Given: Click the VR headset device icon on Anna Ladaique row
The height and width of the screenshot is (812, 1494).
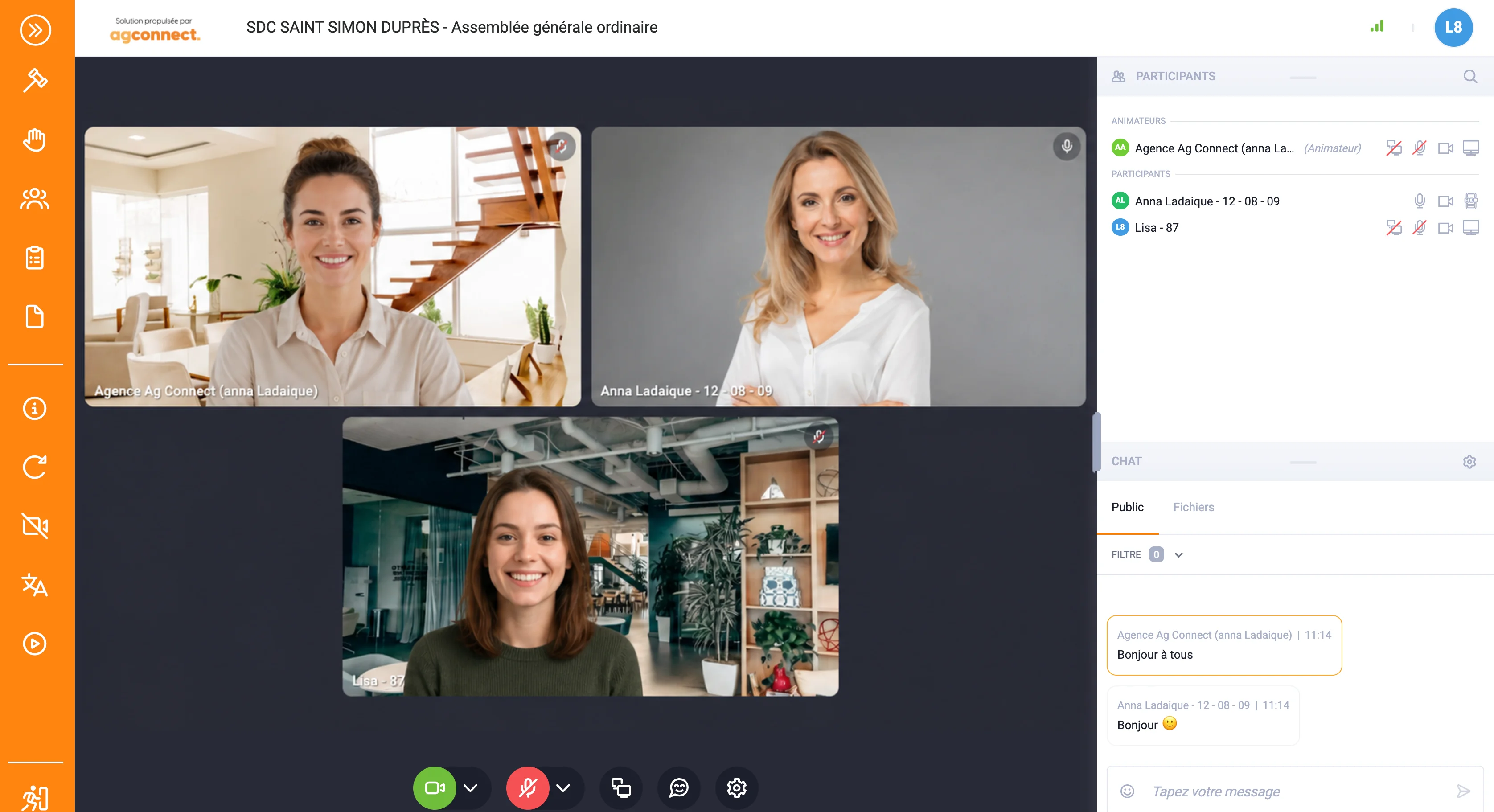Looking at the screenshot, I should coord(1471,201).
